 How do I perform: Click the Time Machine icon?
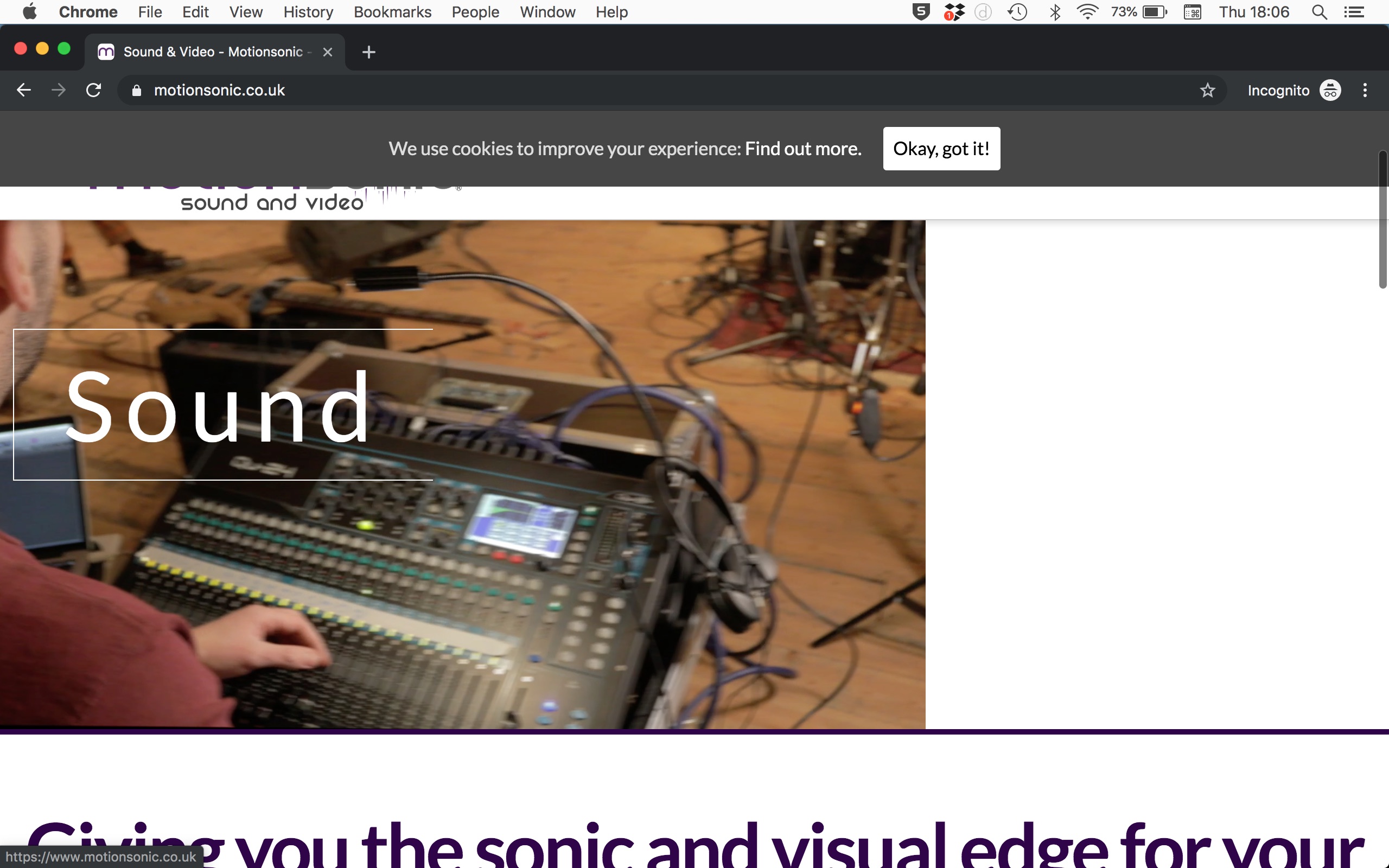point(1017,12)
